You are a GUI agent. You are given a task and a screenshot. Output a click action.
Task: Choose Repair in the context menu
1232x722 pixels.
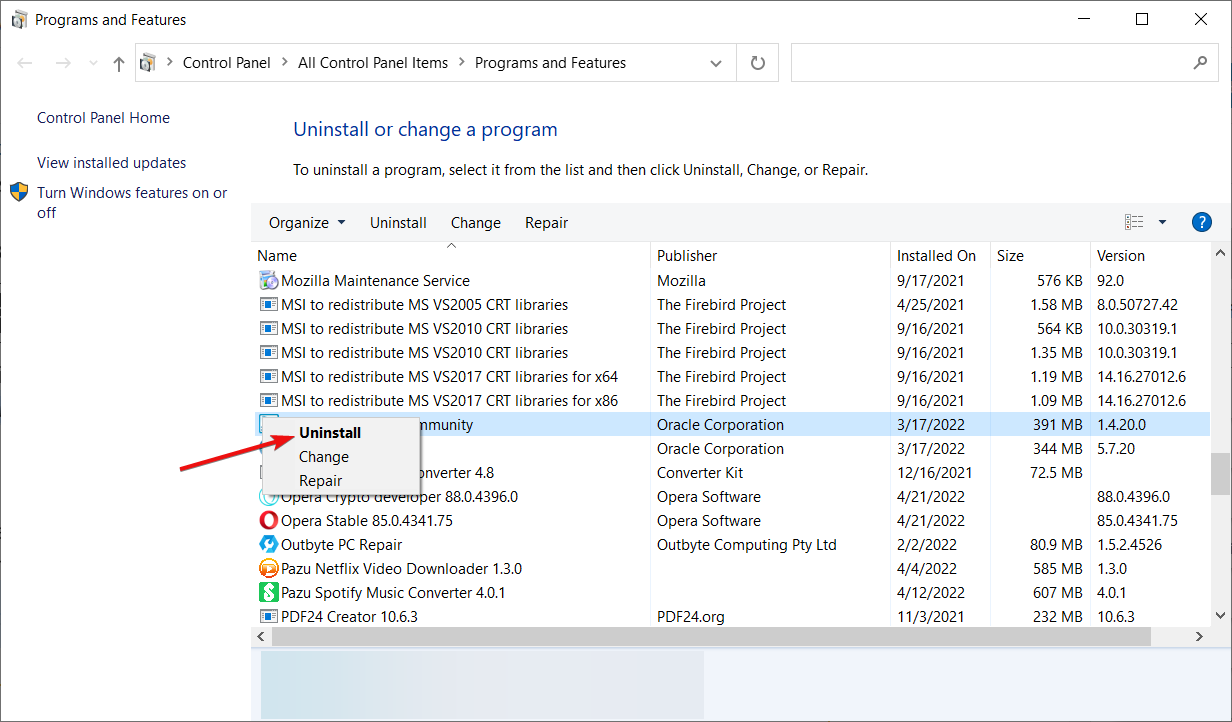coord(320,481)
